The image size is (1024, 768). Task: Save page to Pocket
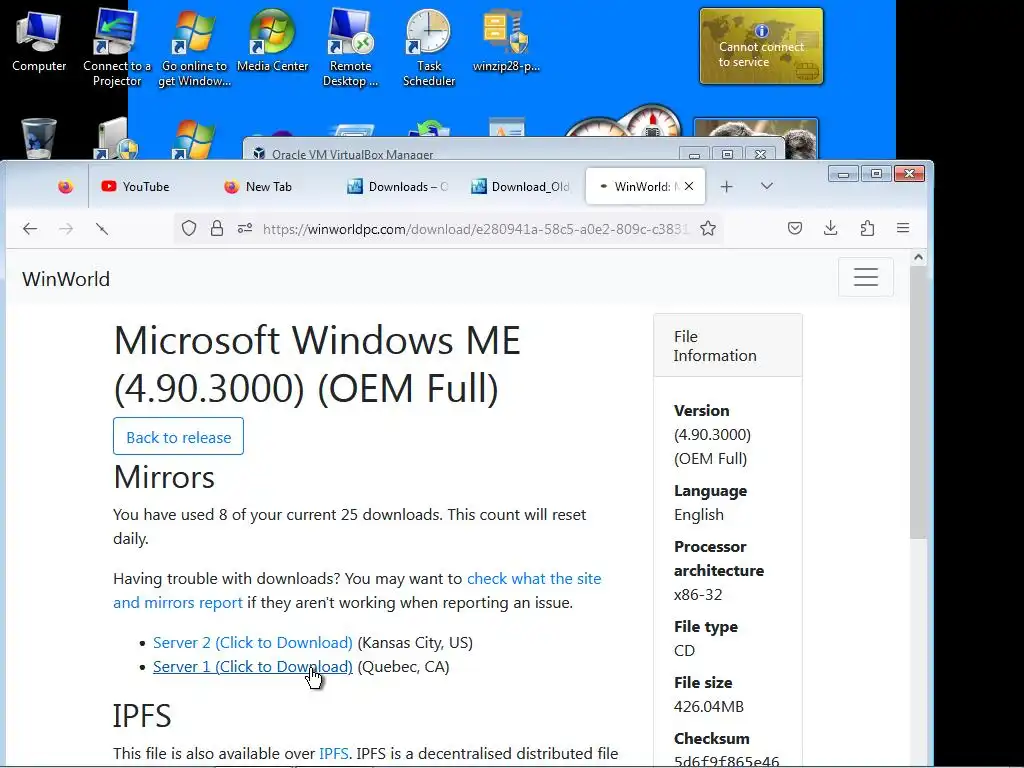pyautogui.click(x=795, y=228)
